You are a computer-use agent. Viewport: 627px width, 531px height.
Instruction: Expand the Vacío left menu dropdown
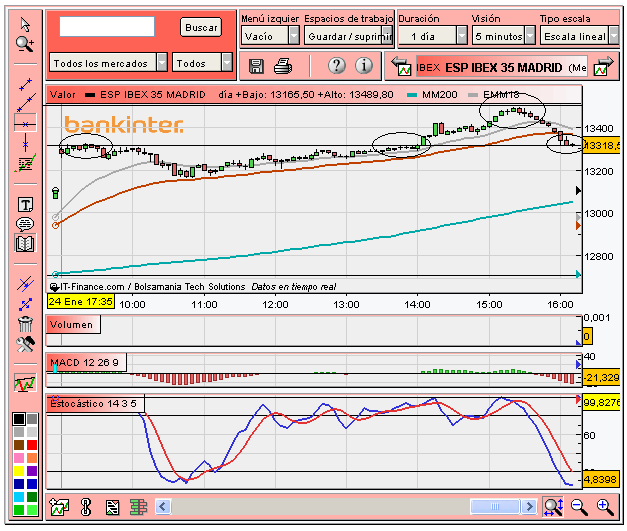(270, 36)
